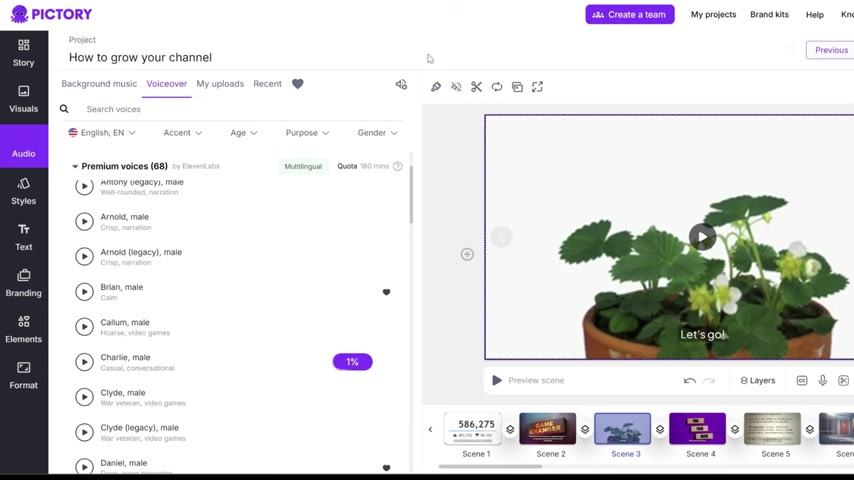The width and height of the screenshot is (854, 480).
Task: Play Arnold (legacy) voice sample
Action: (x=84, y=257)
